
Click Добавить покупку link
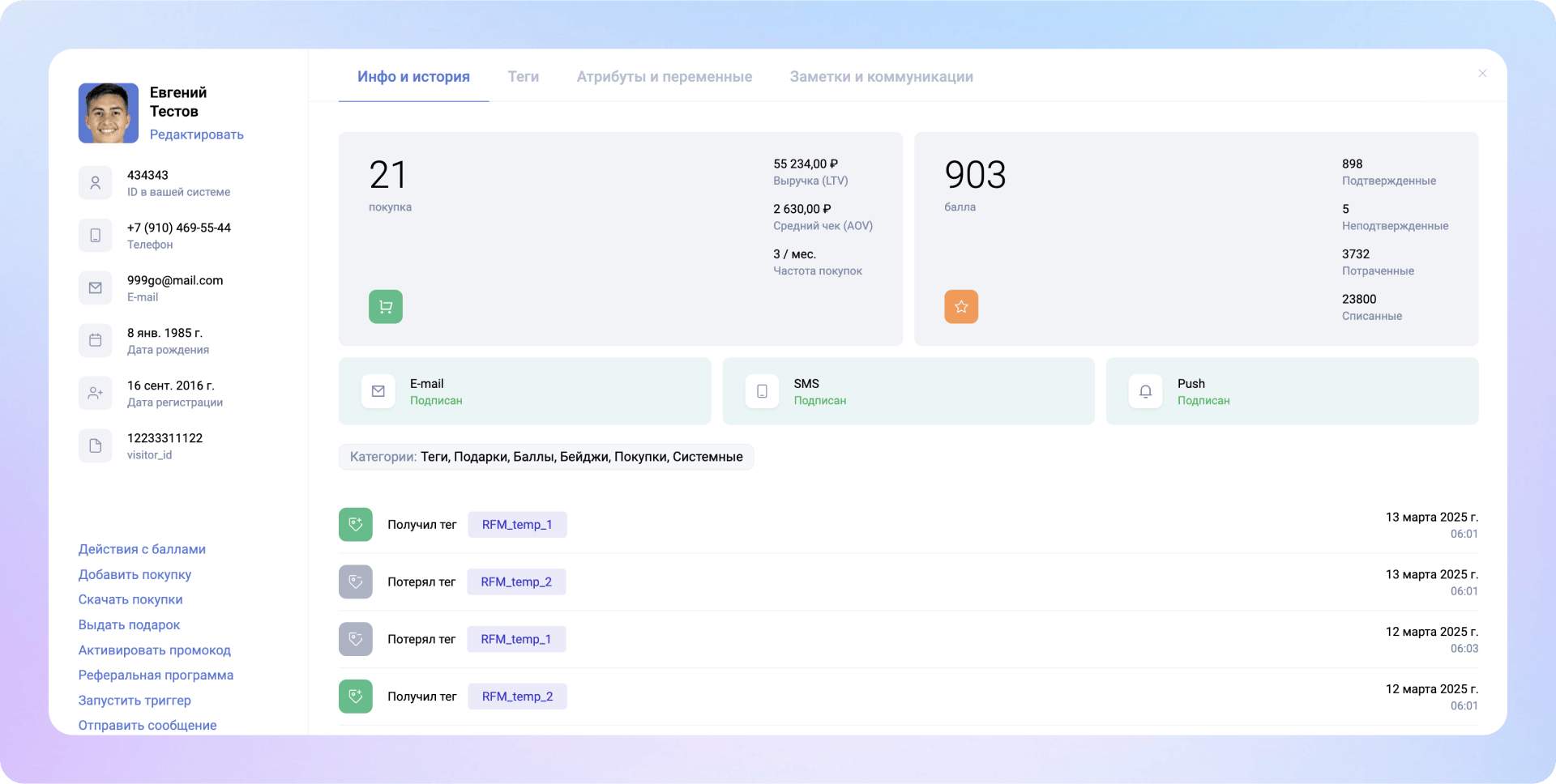pos(135,574)
